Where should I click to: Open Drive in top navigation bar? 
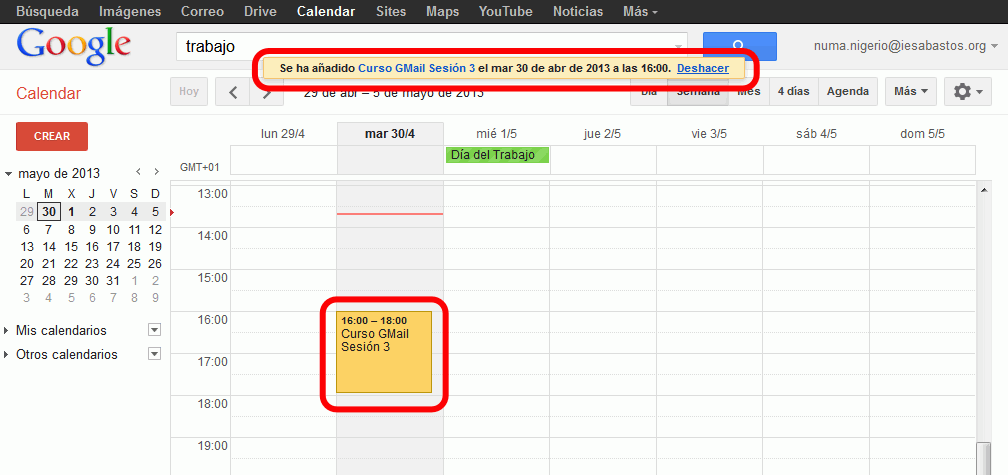click(x=260, y=12)
